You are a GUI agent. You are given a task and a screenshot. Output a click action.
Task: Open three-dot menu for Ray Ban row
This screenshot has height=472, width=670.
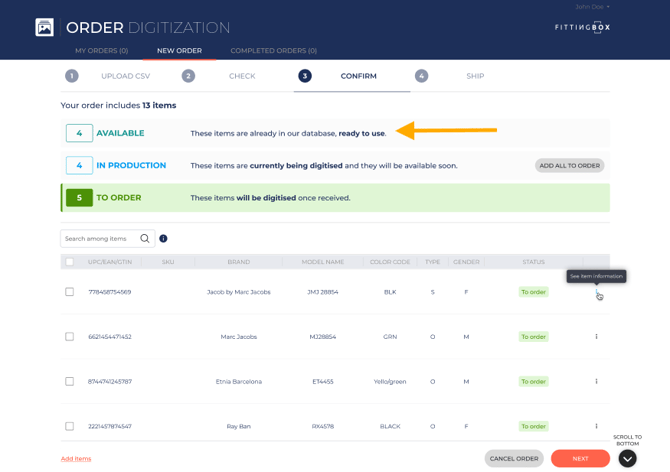pyautogui.click(x=596, y=426)
